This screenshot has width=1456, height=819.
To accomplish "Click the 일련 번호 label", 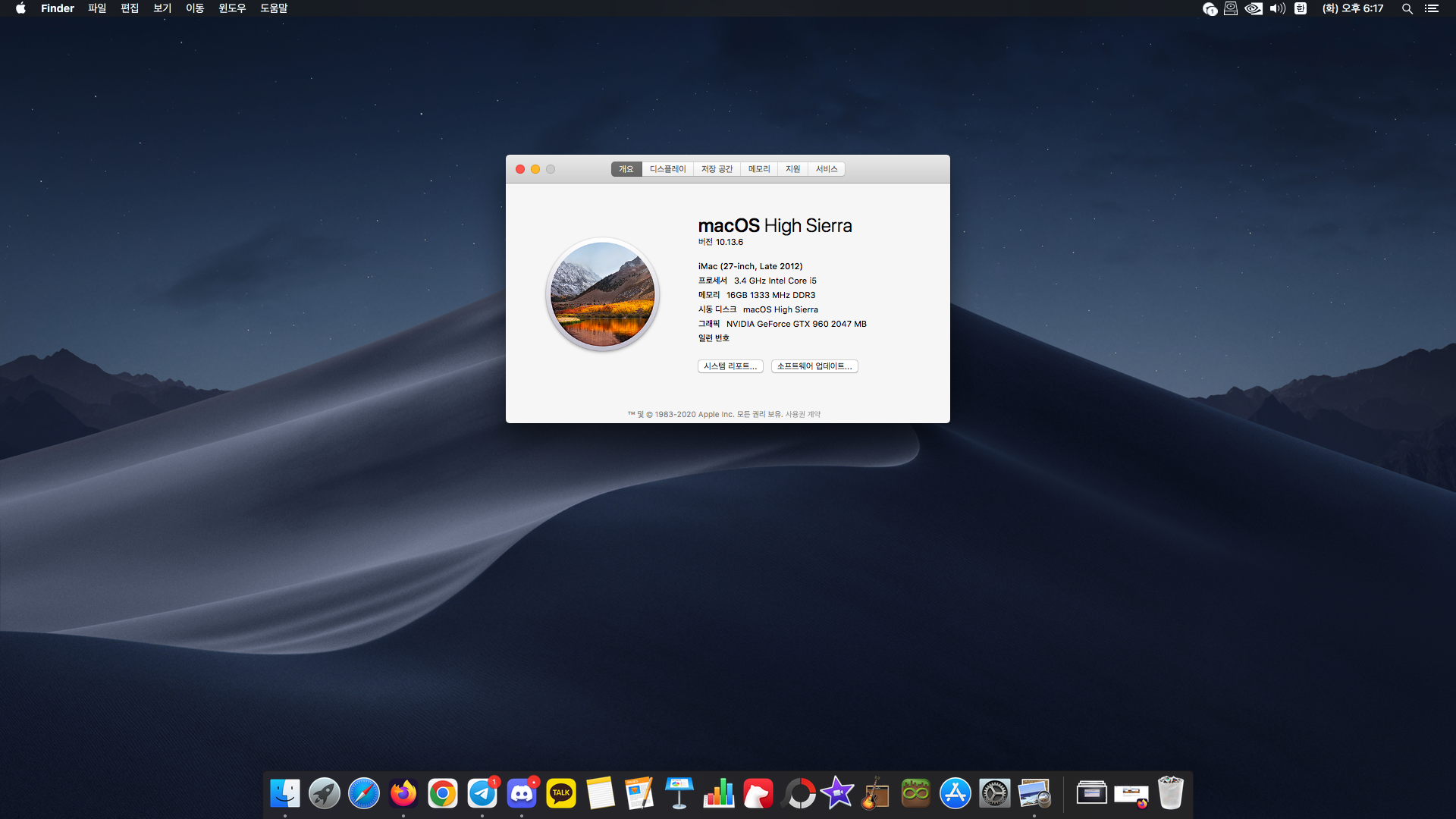I will pos(714,338).
